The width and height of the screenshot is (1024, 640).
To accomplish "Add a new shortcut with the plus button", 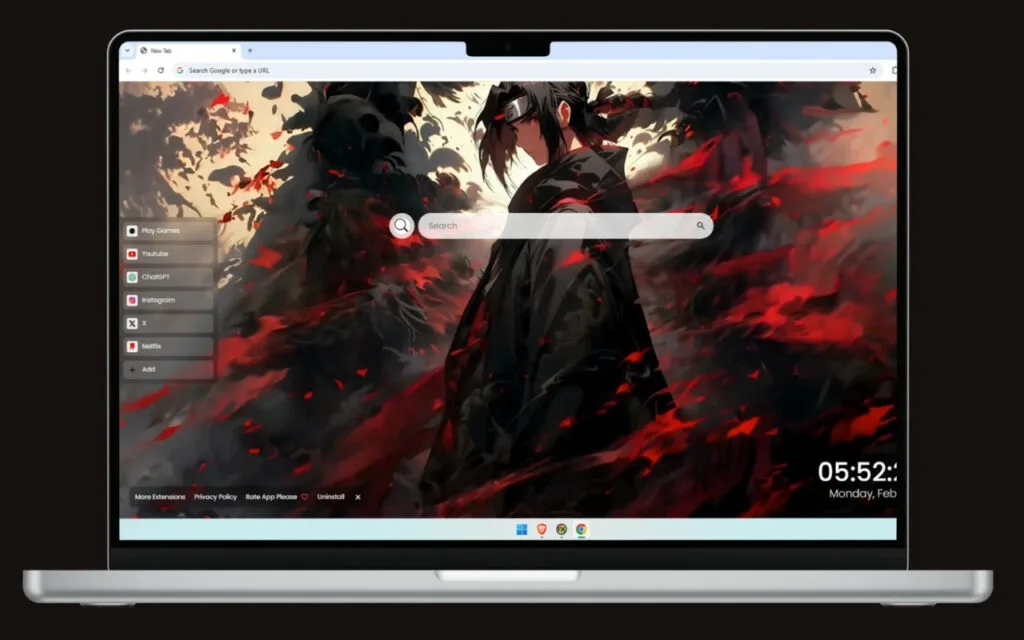I will tap(168, 370).
